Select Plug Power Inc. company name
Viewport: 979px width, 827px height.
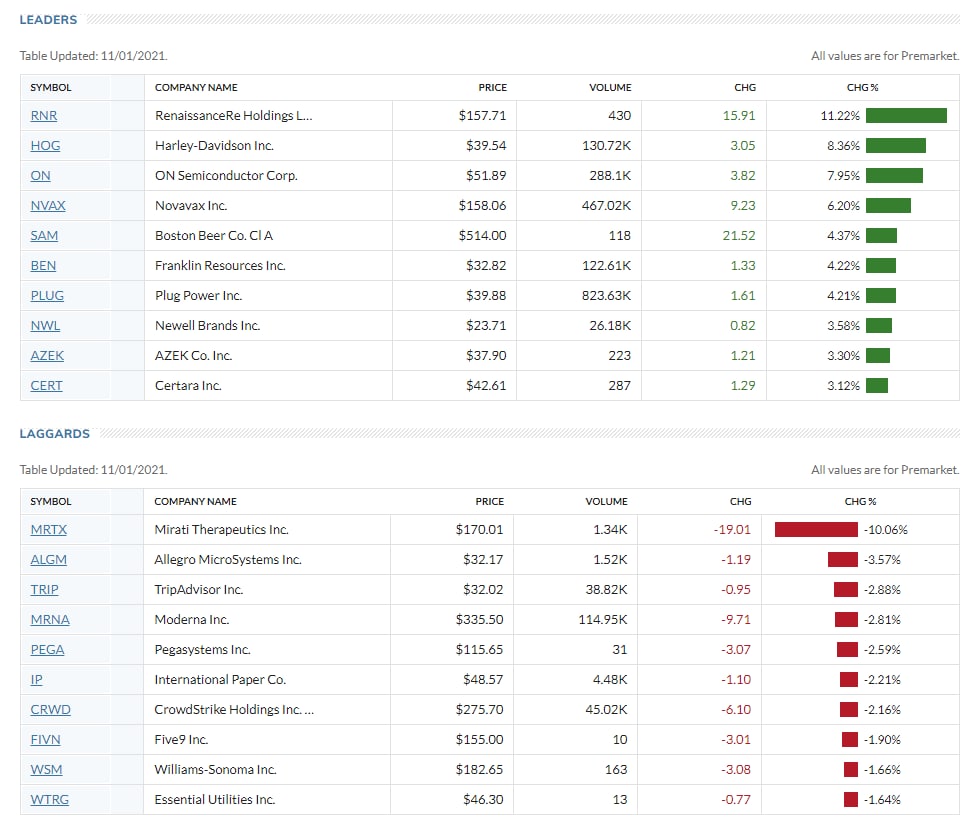click(199, 295)
